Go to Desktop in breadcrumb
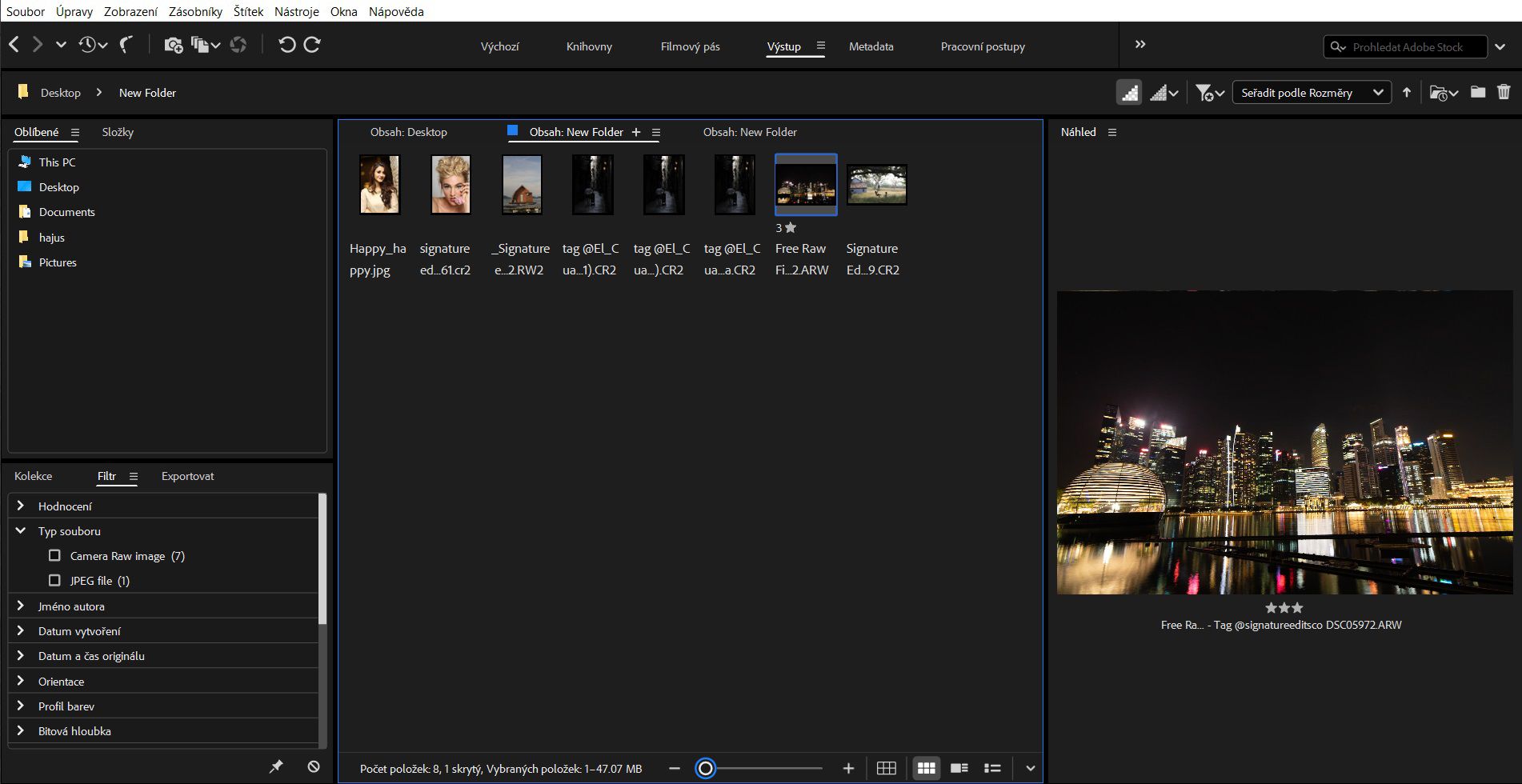Viewport: 1522px width, 784px height. (60, 93)
